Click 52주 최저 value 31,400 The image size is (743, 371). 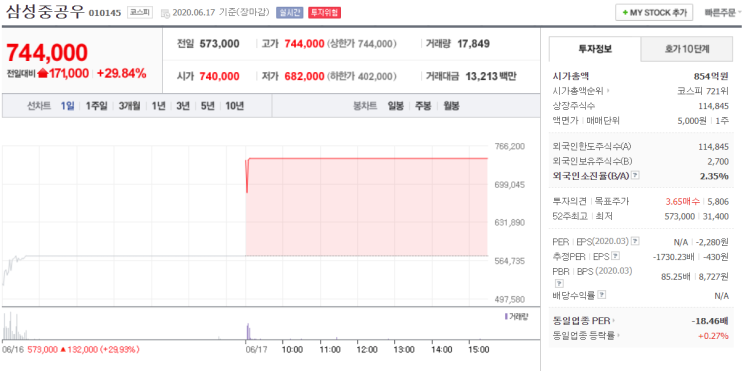717,217
